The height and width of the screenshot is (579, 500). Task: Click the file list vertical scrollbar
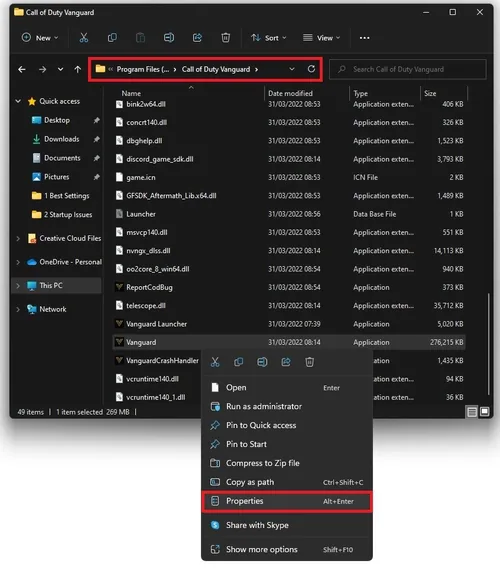(488, 344)
